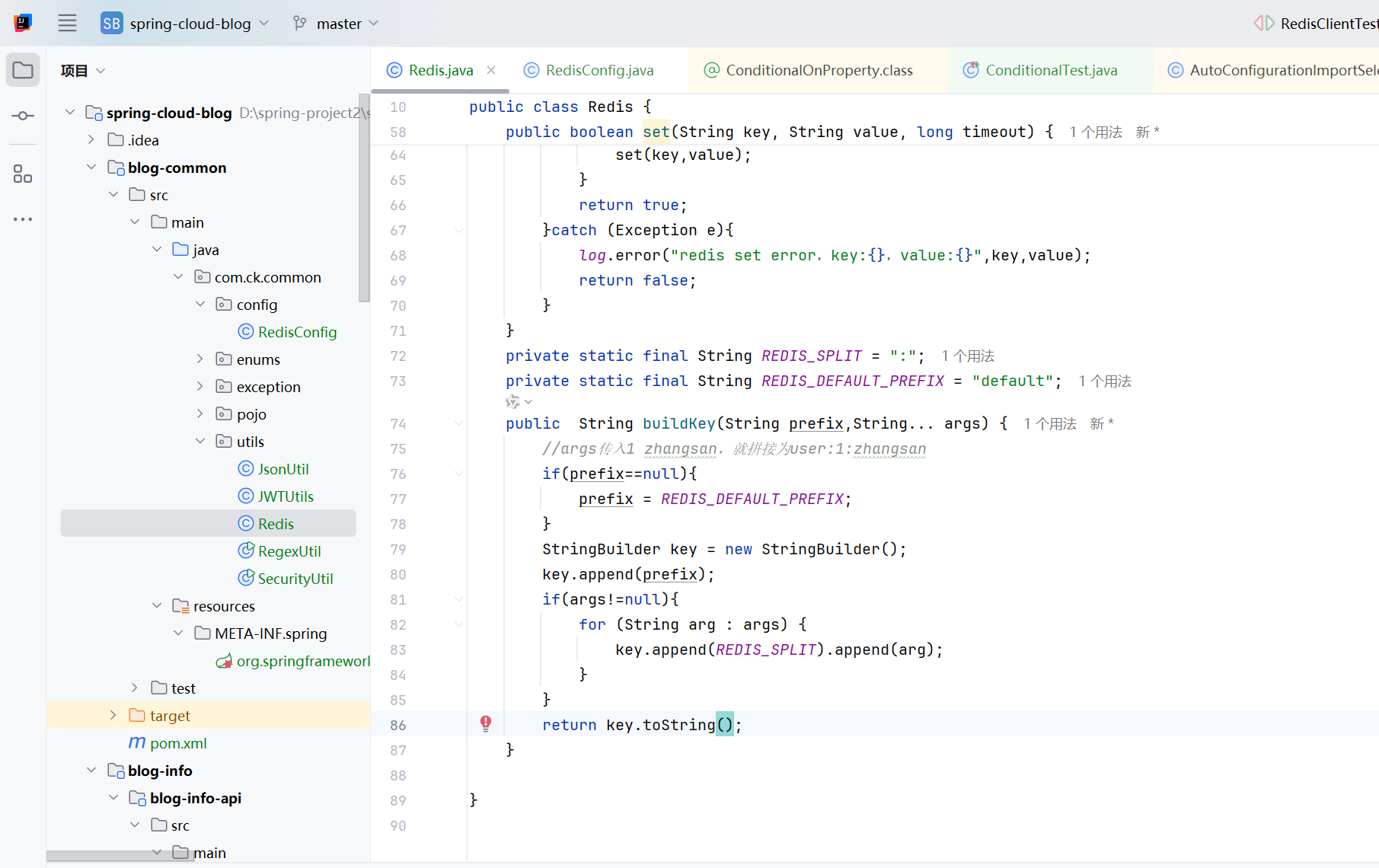
Task: Click the org.springframework file icon
Action: click(224, 661)
